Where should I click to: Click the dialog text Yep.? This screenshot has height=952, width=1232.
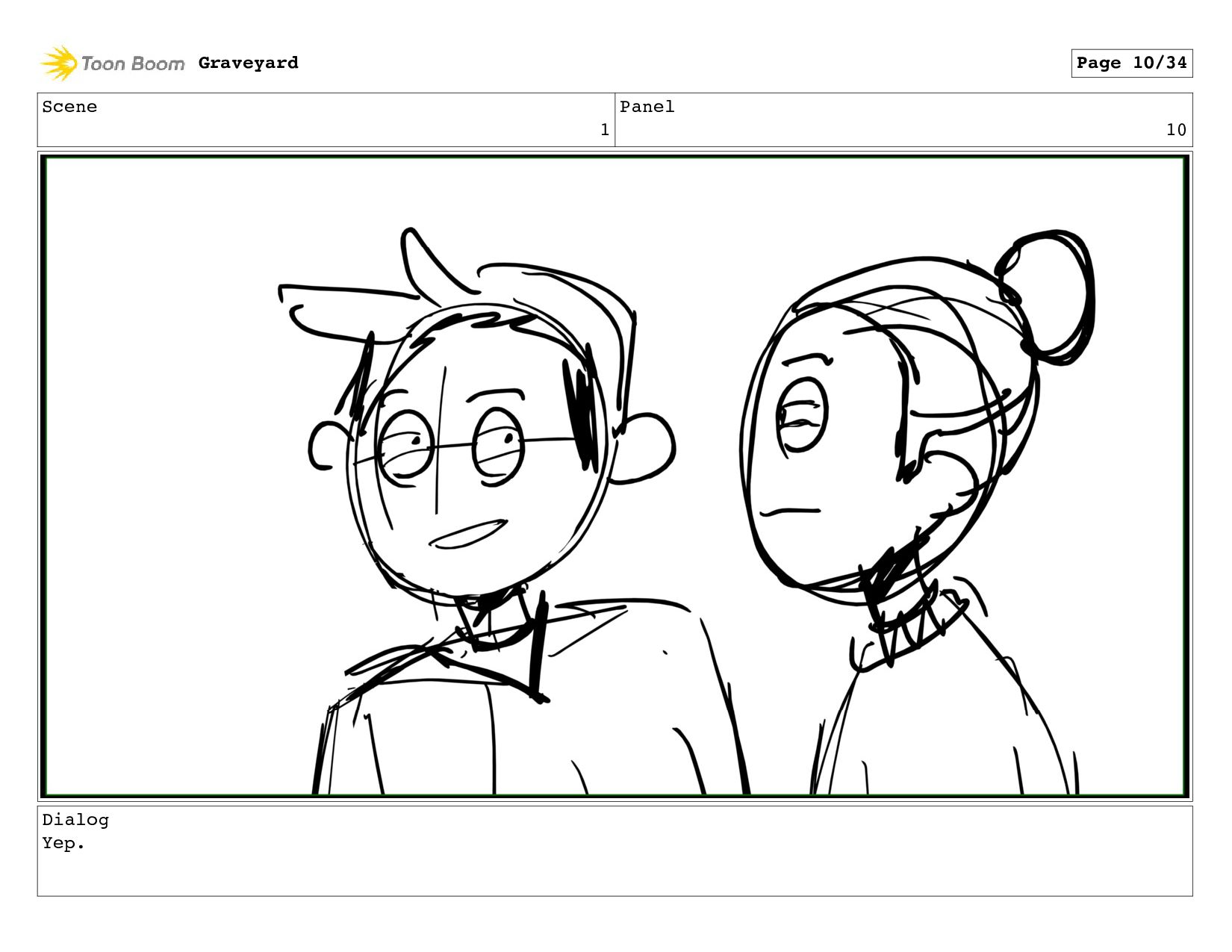63,844
